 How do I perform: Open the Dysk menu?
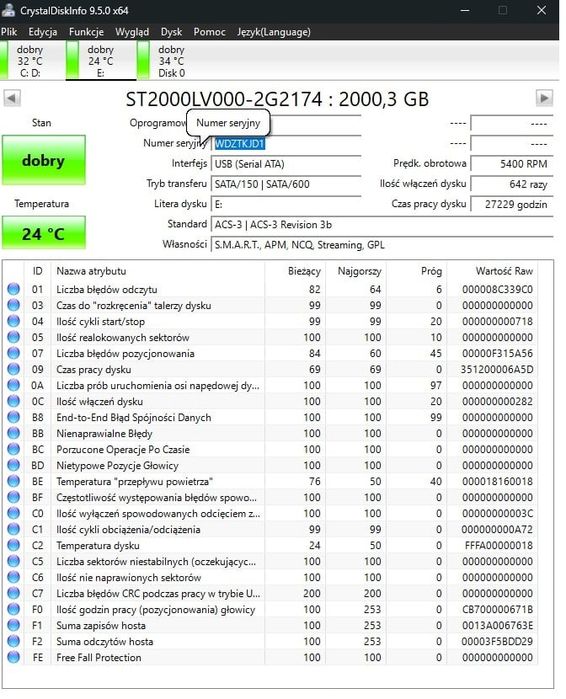(x=171, y=32)
